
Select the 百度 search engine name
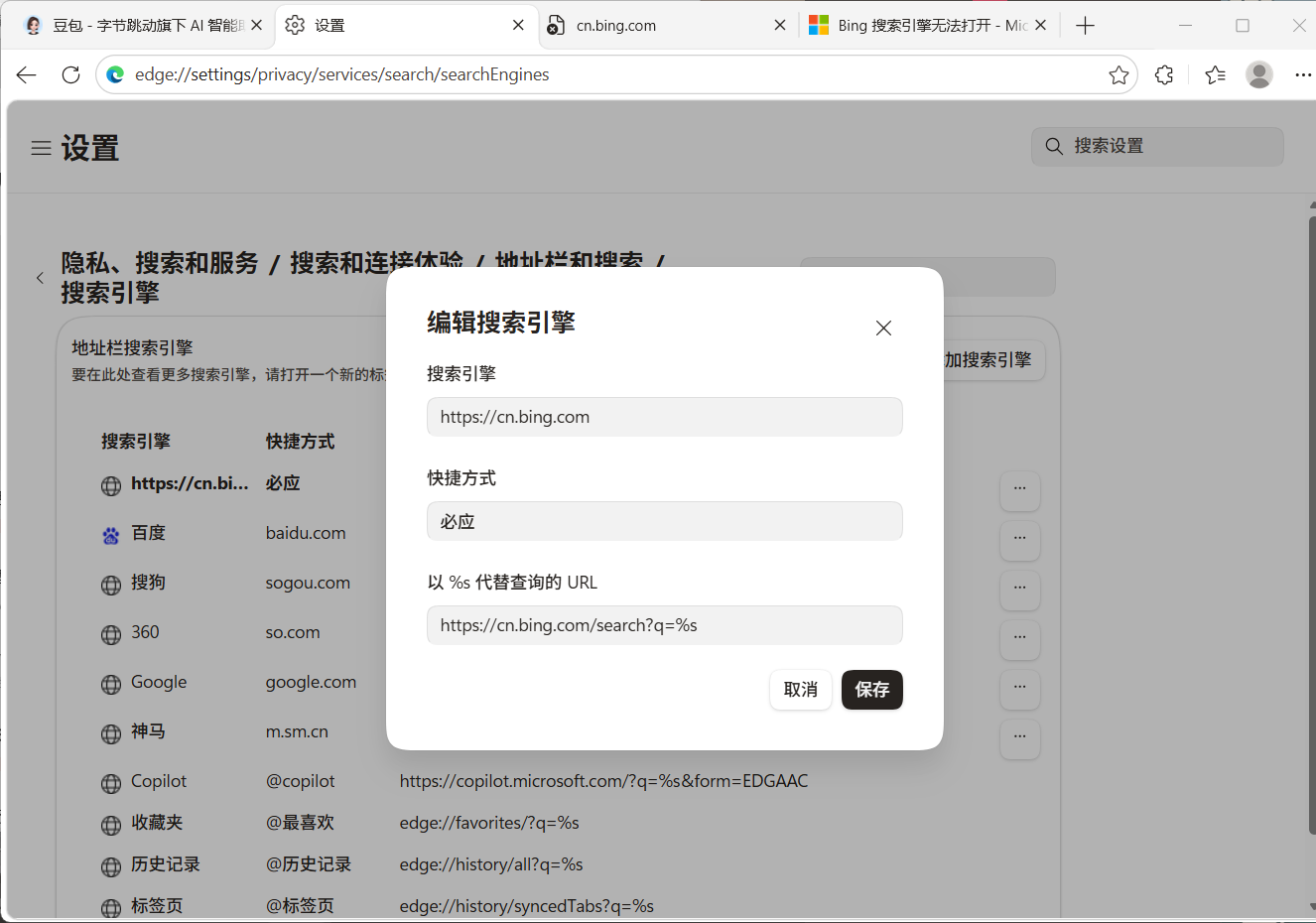pos(148,533)
